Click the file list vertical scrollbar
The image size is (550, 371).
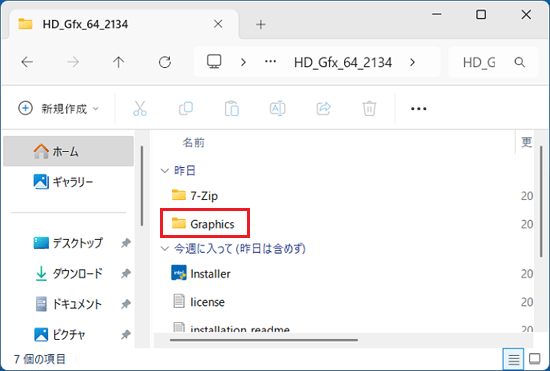pyautogui.click(x=541, y=202)
